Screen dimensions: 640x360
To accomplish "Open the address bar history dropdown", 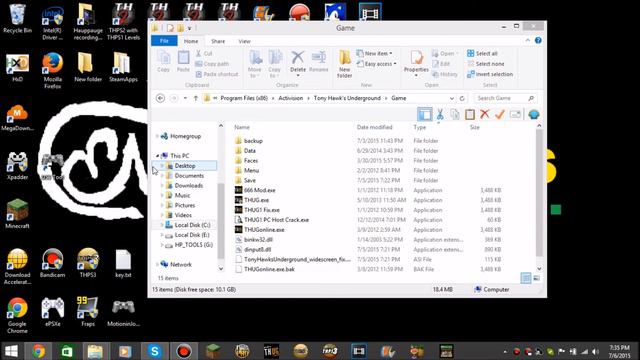I will coord(451,98).
